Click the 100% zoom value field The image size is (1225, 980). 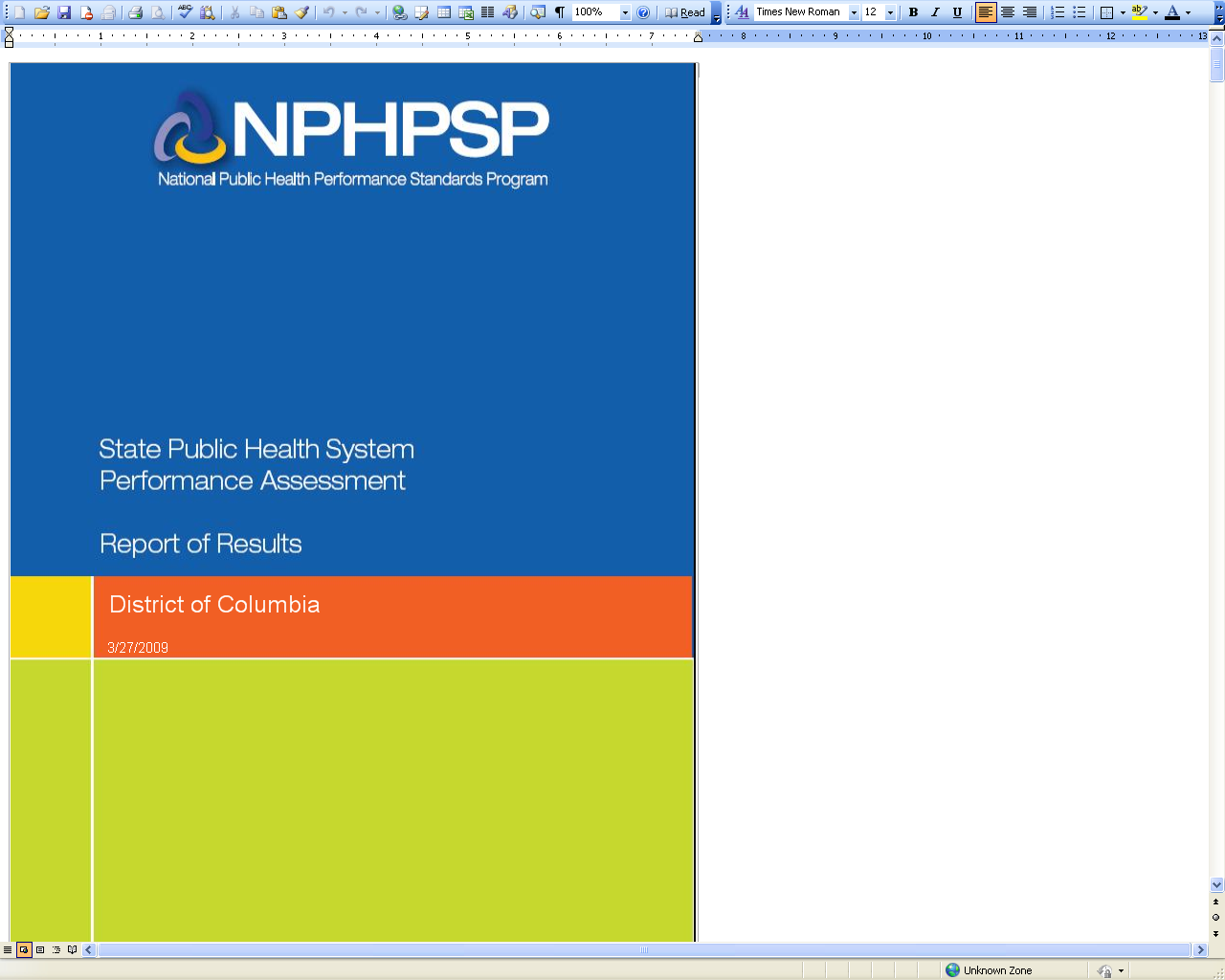(x=595, y=12)
